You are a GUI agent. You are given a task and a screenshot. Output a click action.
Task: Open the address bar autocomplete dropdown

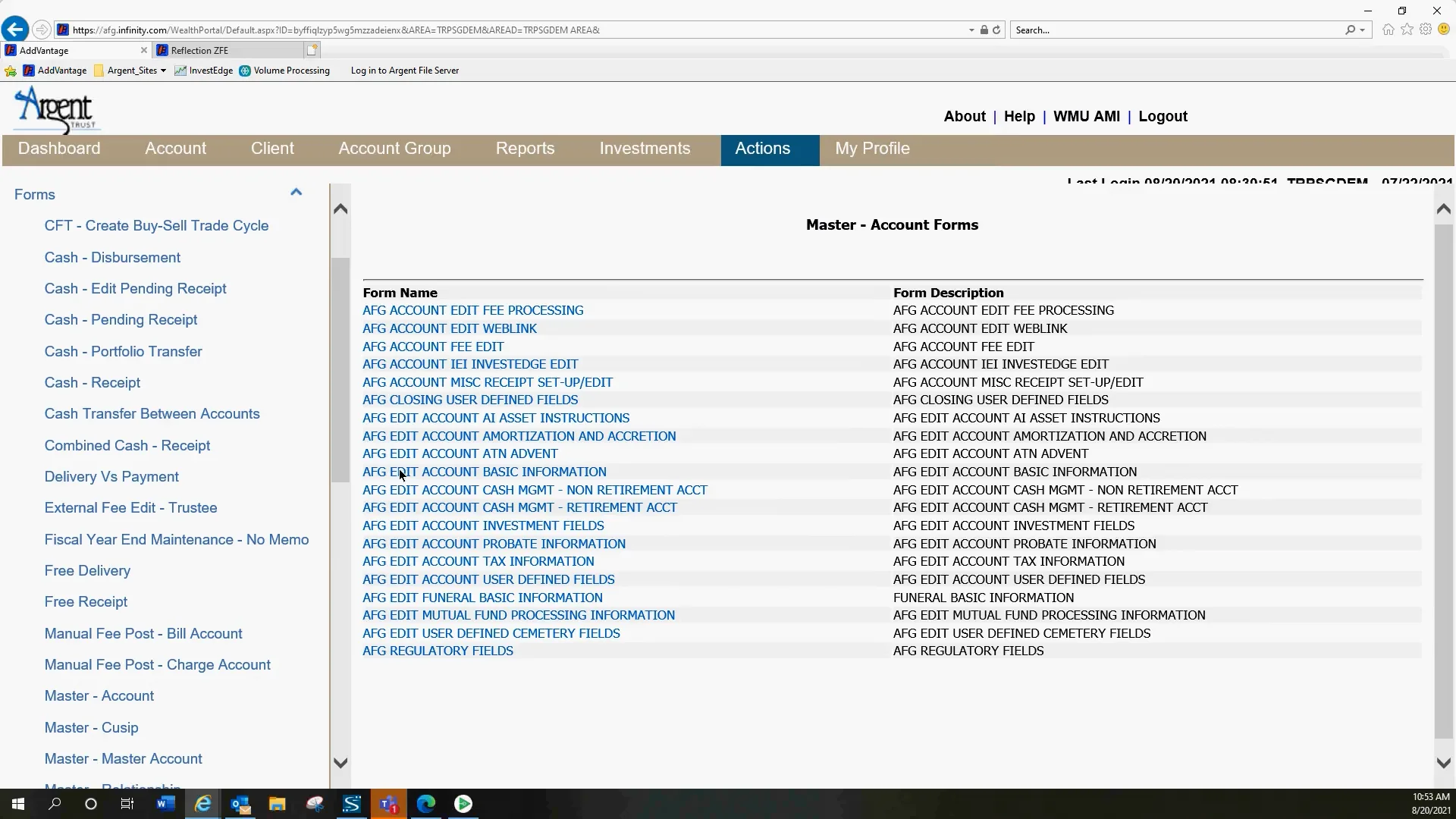(971, 30)
